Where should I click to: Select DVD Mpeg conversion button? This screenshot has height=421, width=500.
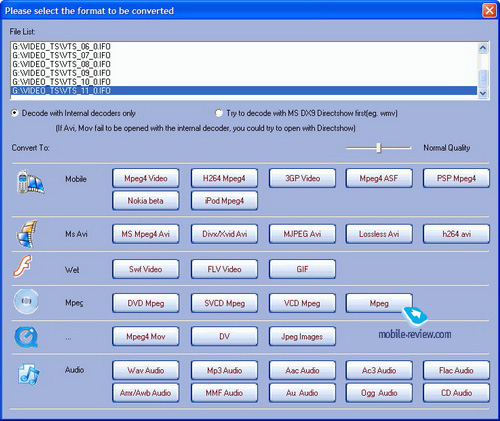pyautogui.click(x=146, y=303)
